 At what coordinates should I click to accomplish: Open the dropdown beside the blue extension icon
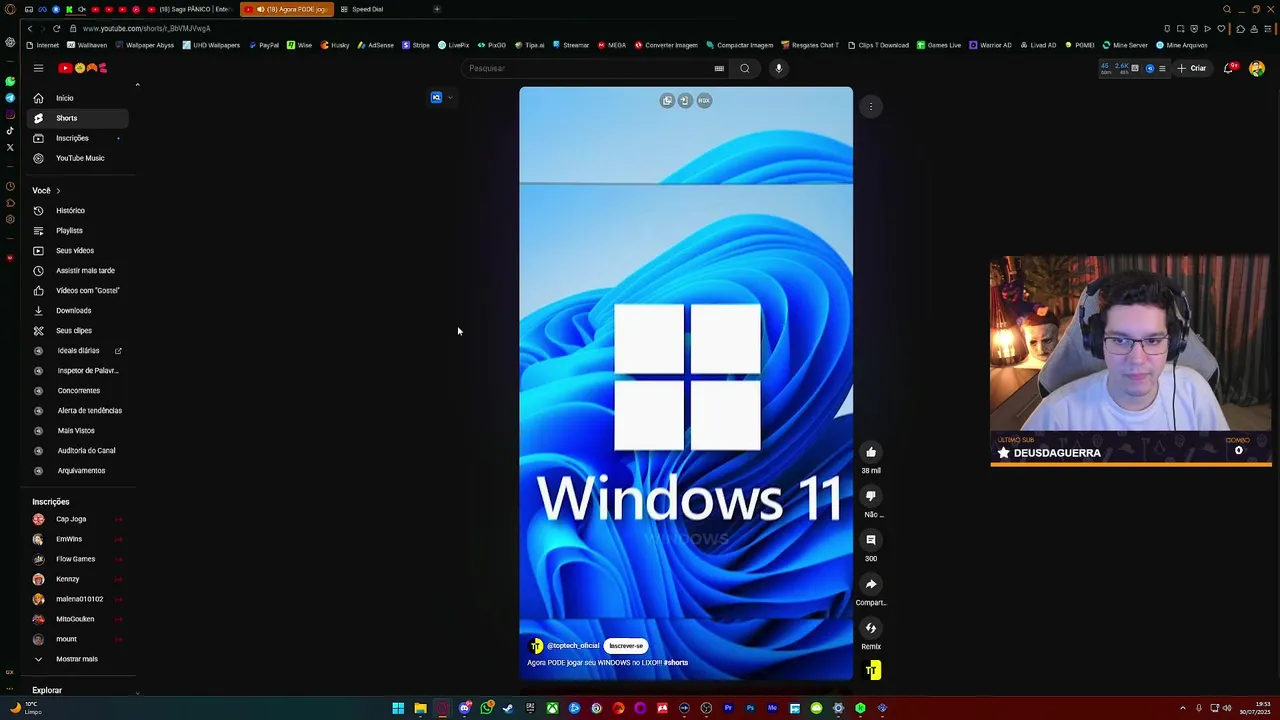(450, 98)
